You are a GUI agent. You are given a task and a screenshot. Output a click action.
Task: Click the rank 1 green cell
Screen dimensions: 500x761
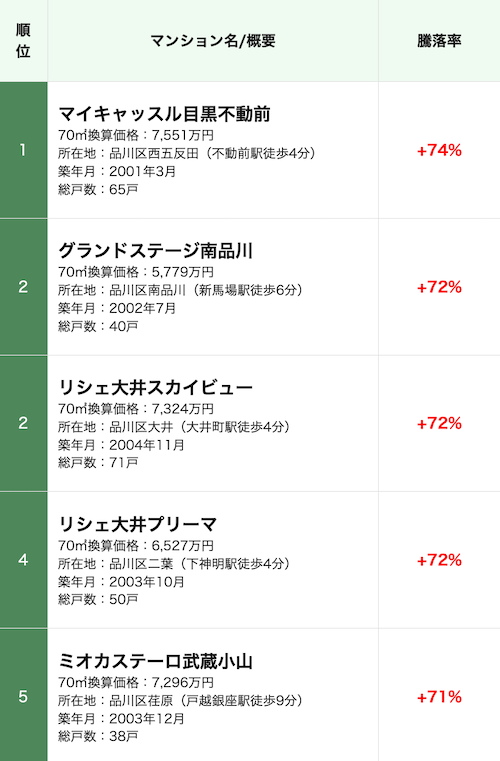click(23, 150)
